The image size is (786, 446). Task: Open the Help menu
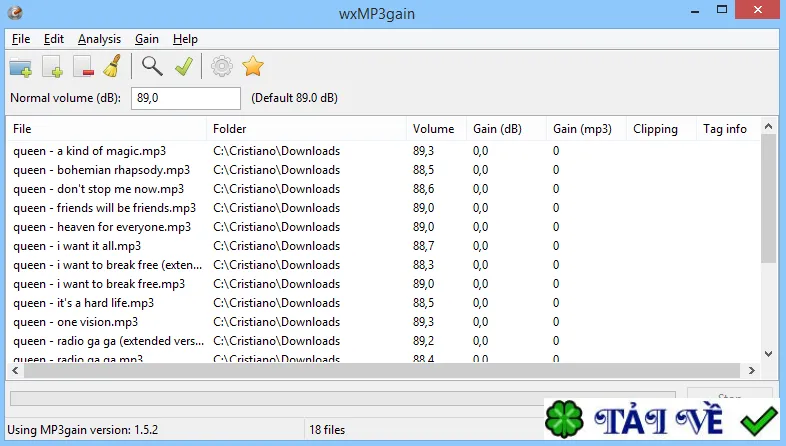[185, 39]
